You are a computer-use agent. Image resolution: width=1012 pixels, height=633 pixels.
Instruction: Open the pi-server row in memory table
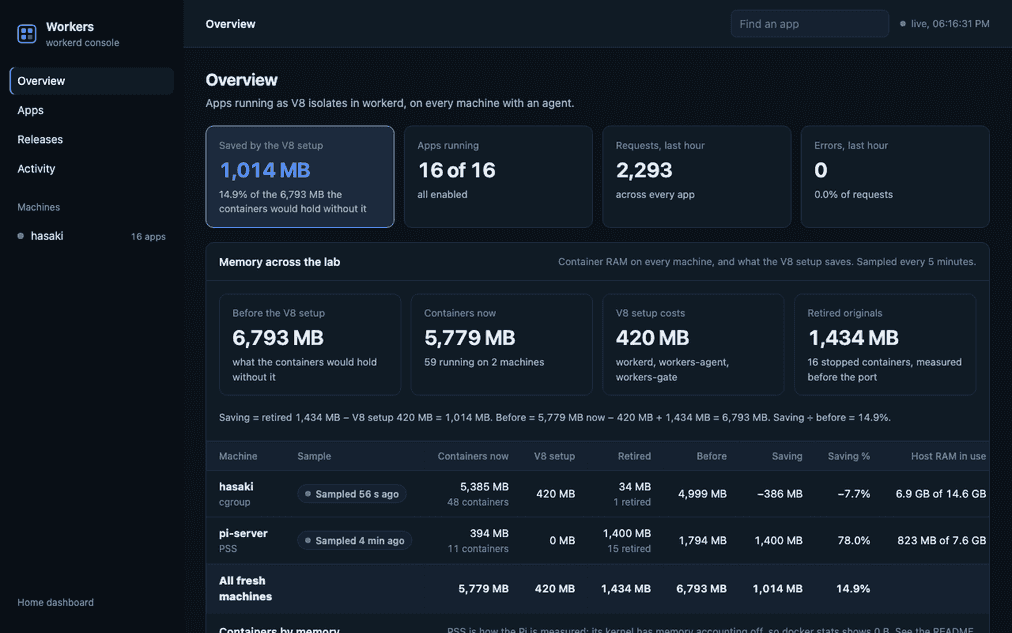pos(598,541)
